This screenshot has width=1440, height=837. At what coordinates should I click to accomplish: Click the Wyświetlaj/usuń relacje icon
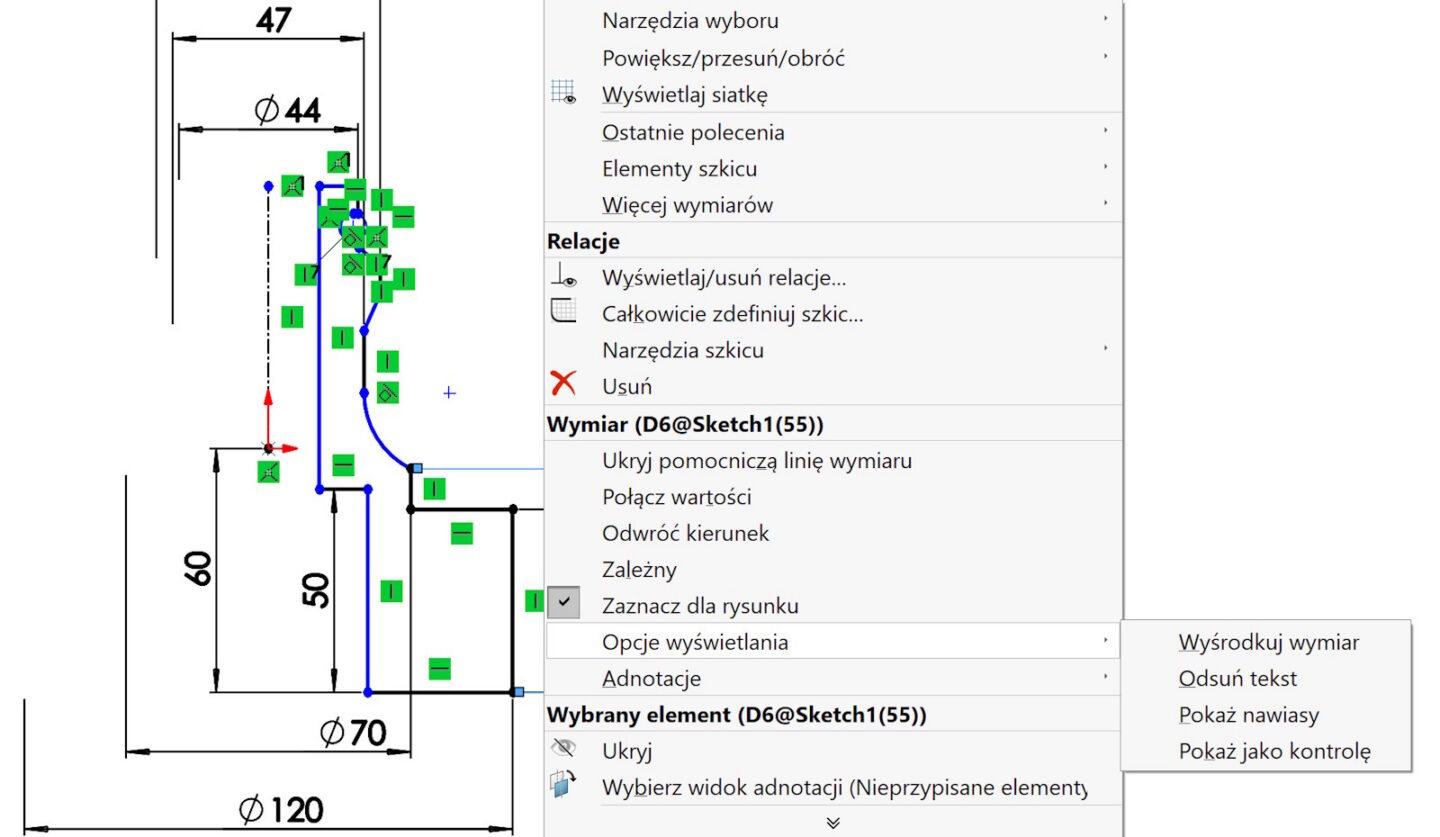point(564,277)
